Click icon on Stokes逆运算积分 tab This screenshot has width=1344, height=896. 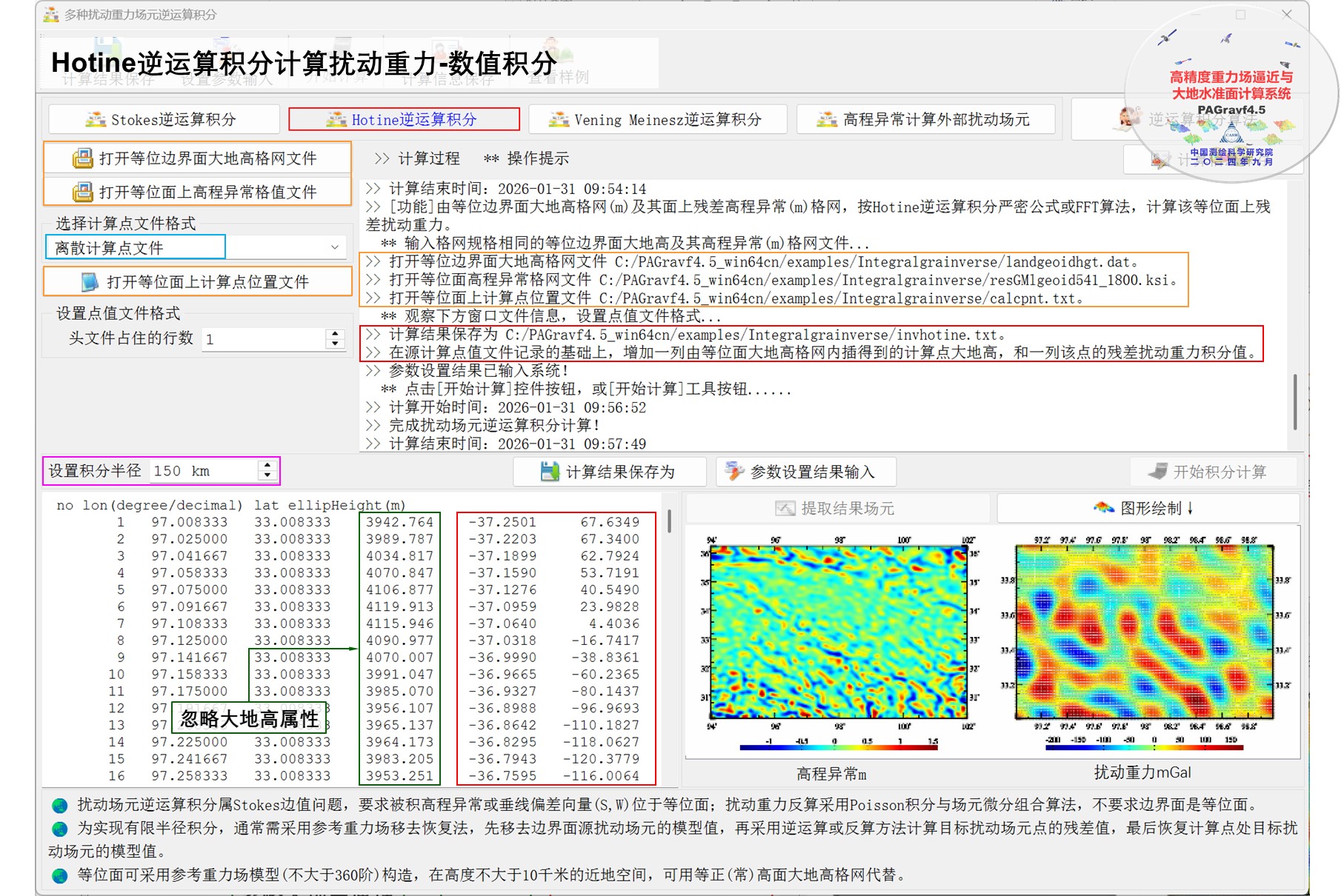point(96,119)
